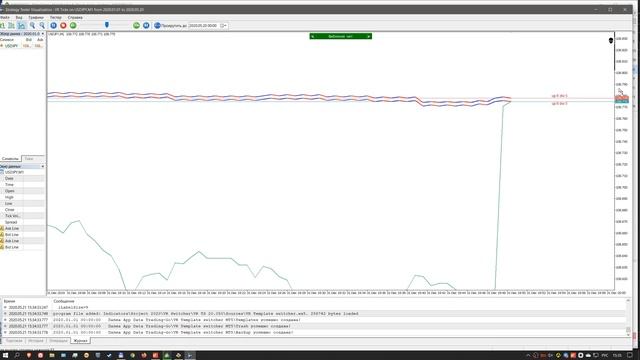Screen dimensions: 640x360
Task: Open the calendar dropdown beside date field
Action: click(x=223, y=26)
